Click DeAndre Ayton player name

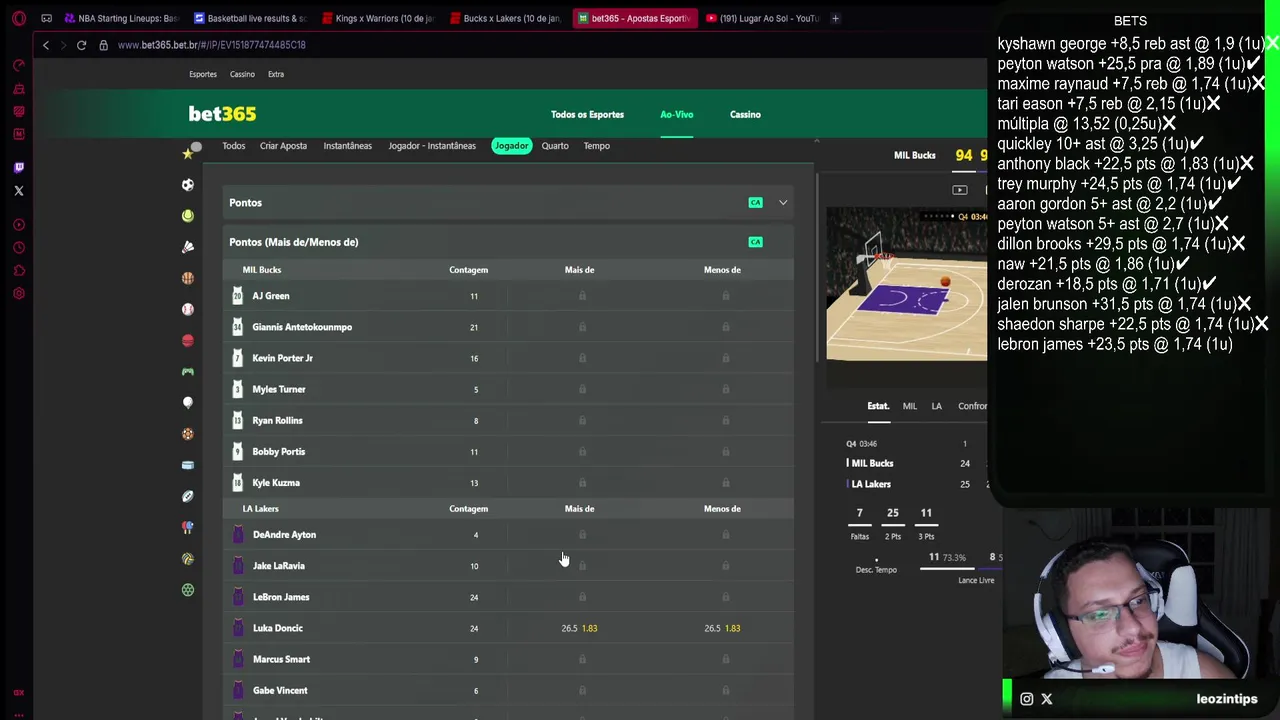(284, 535)
